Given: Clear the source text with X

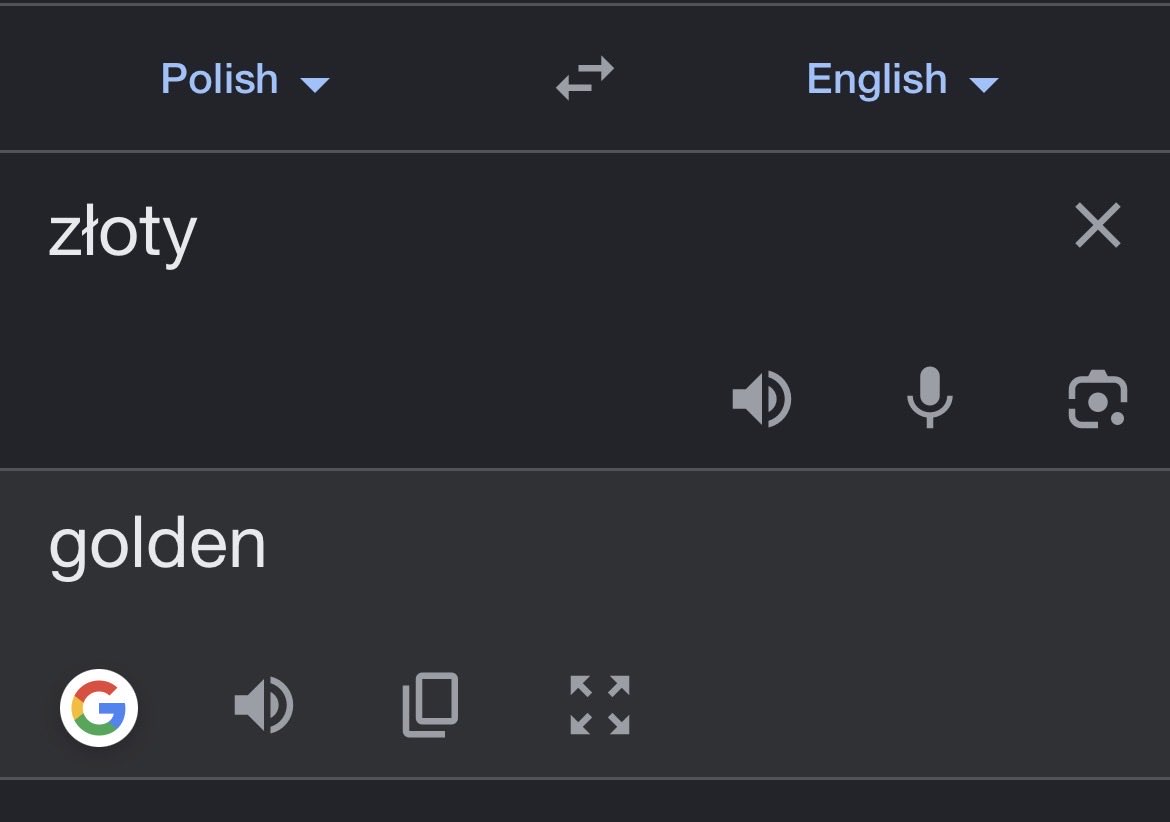Looking at the screenshot, I should (x=1098, y=225).
